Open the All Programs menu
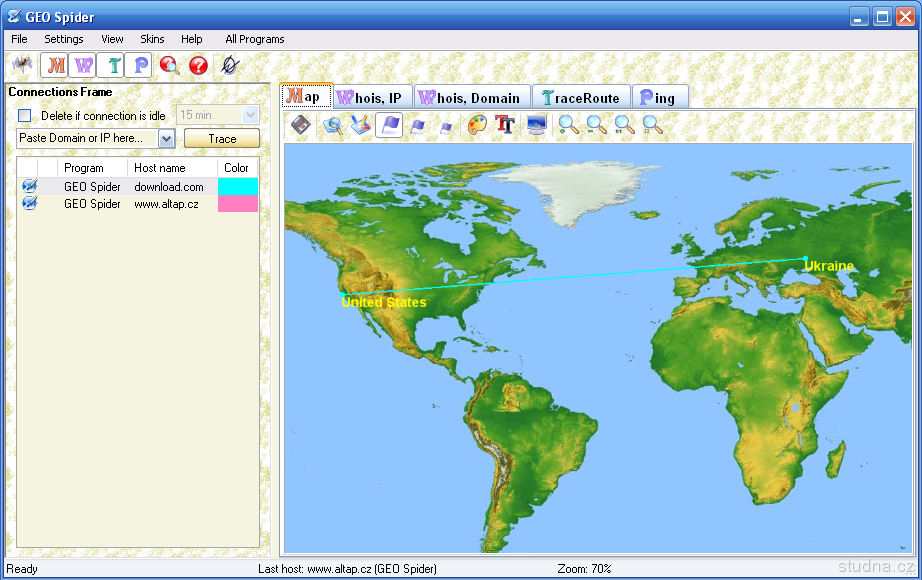 click(x=254, y=39)
